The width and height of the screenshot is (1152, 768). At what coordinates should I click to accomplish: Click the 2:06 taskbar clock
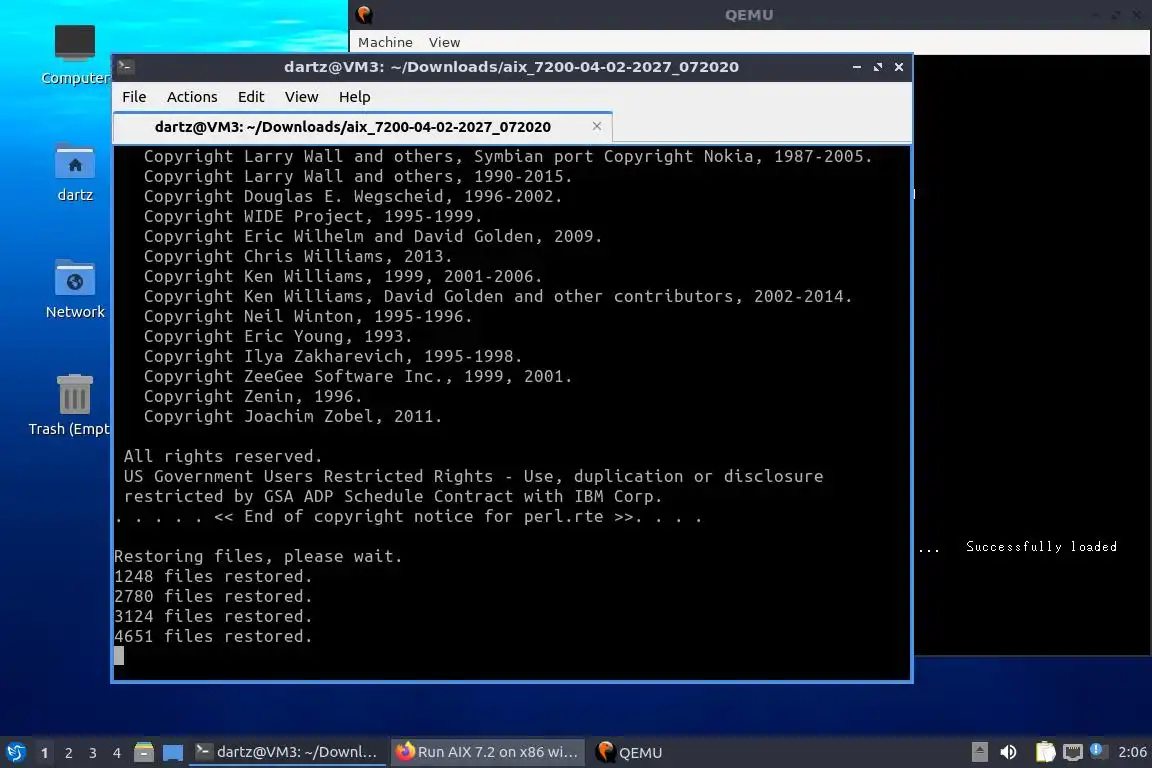coord(1132,752)
